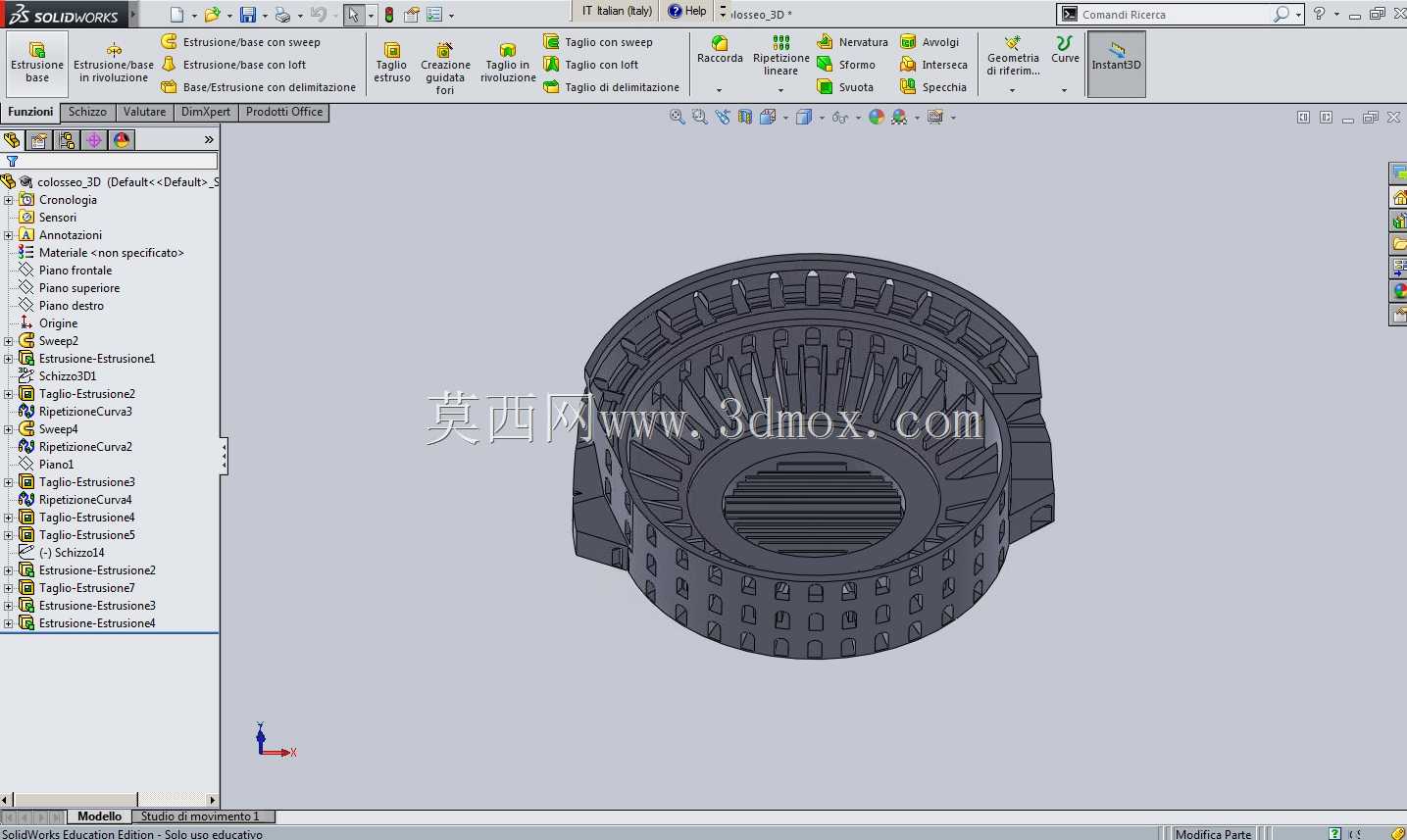Select Taglio di delimitazione
1407x840 pixels.
point(612,87)
